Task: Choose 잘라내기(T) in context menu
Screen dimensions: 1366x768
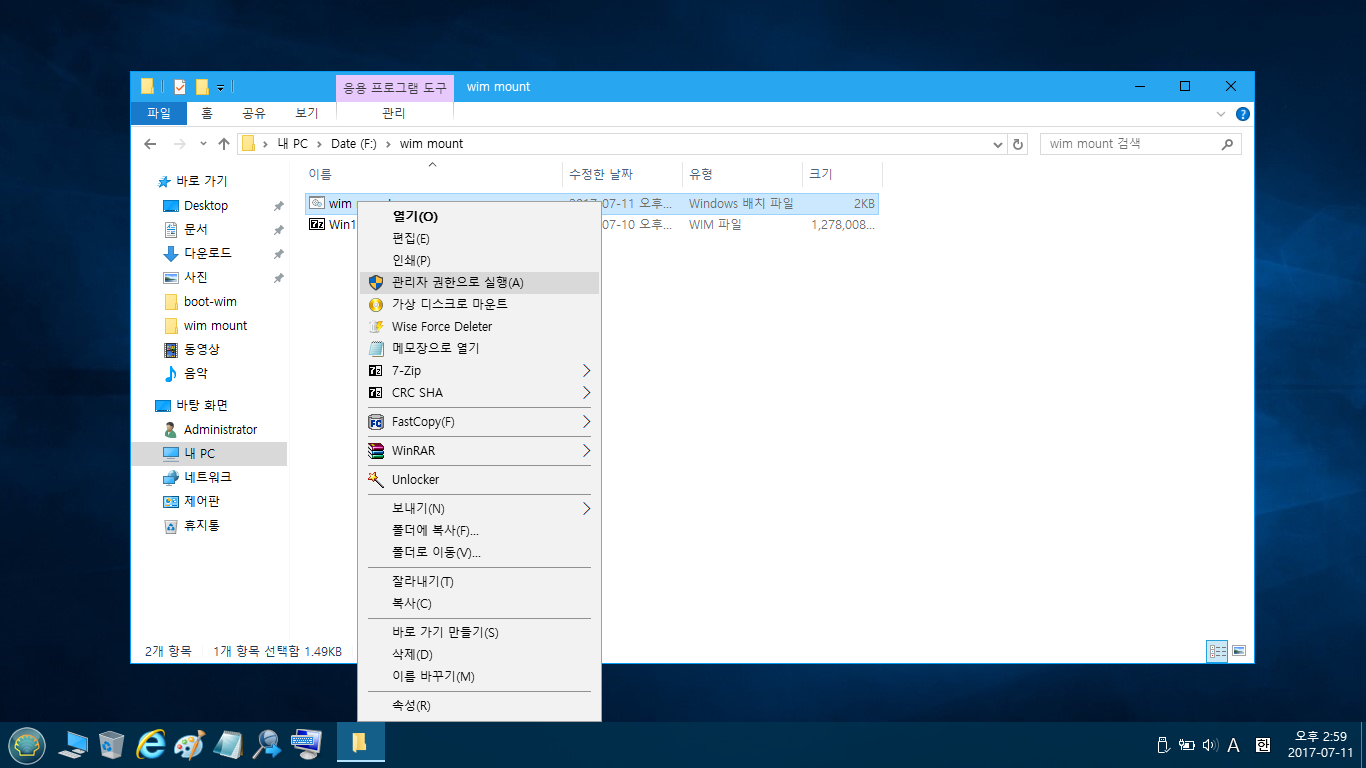Action: [x=479, y=581]
